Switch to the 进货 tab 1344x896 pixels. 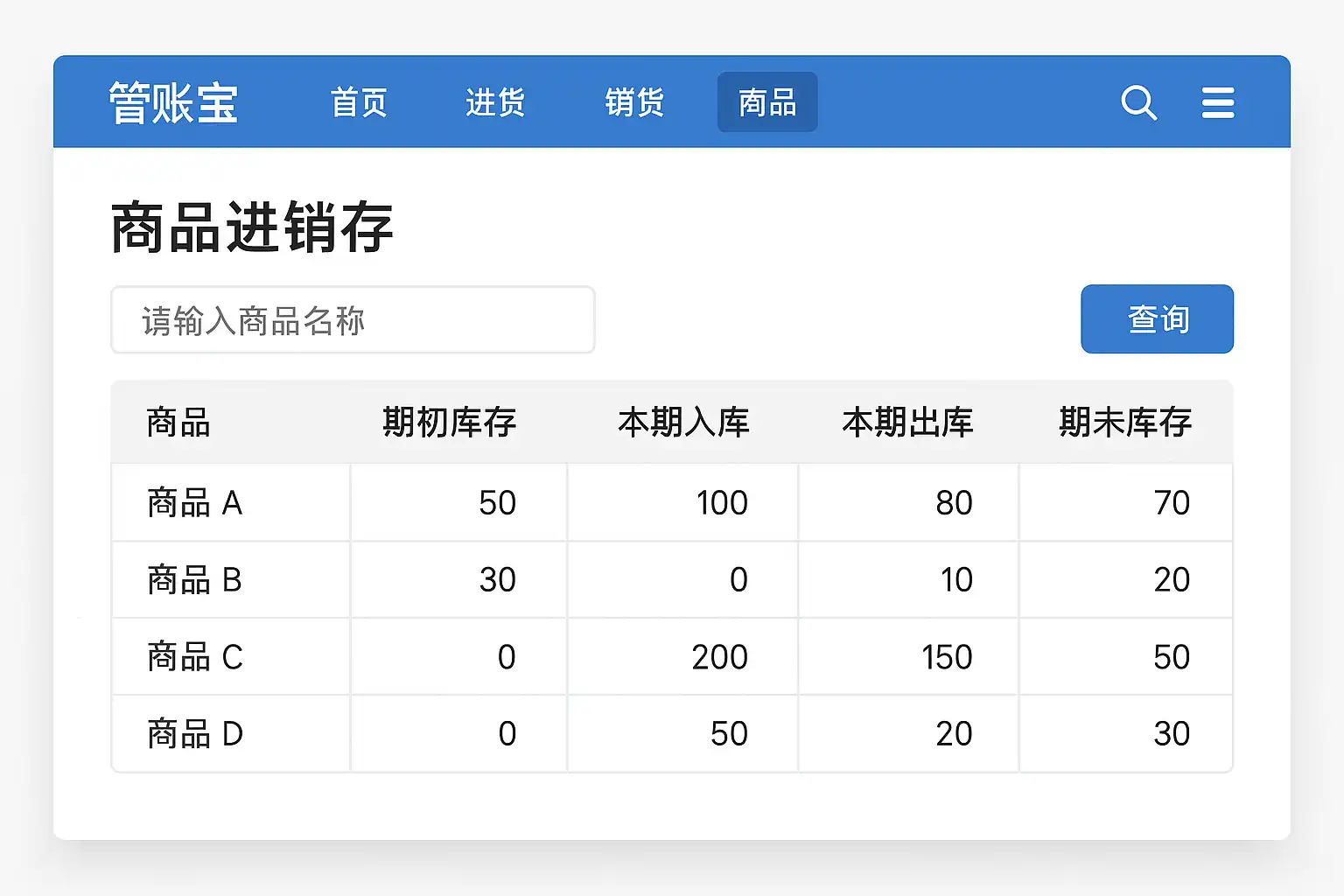(x=495, y=103)
